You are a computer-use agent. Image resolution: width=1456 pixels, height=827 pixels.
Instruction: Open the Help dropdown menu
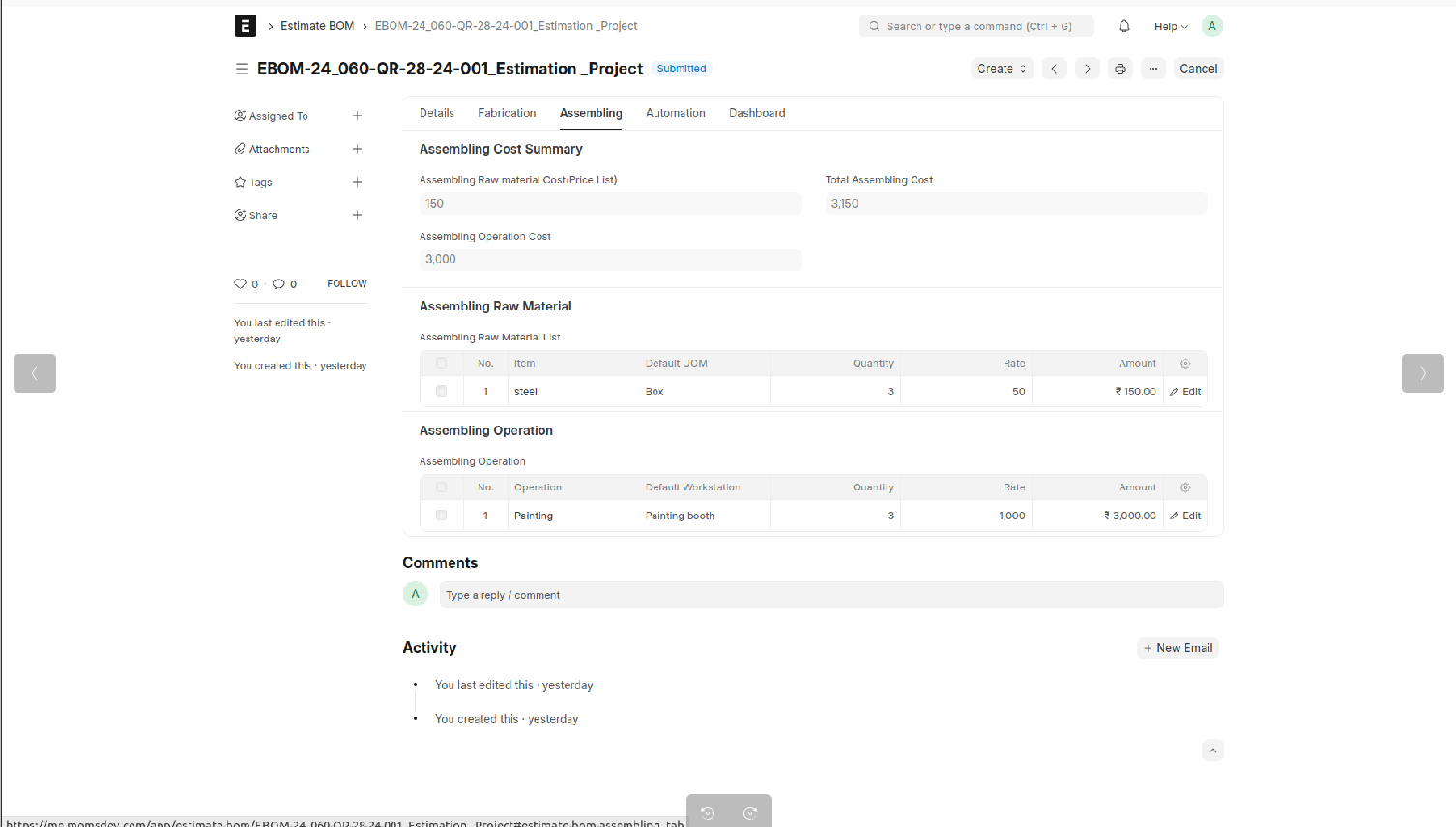[x=1171, y=26]
